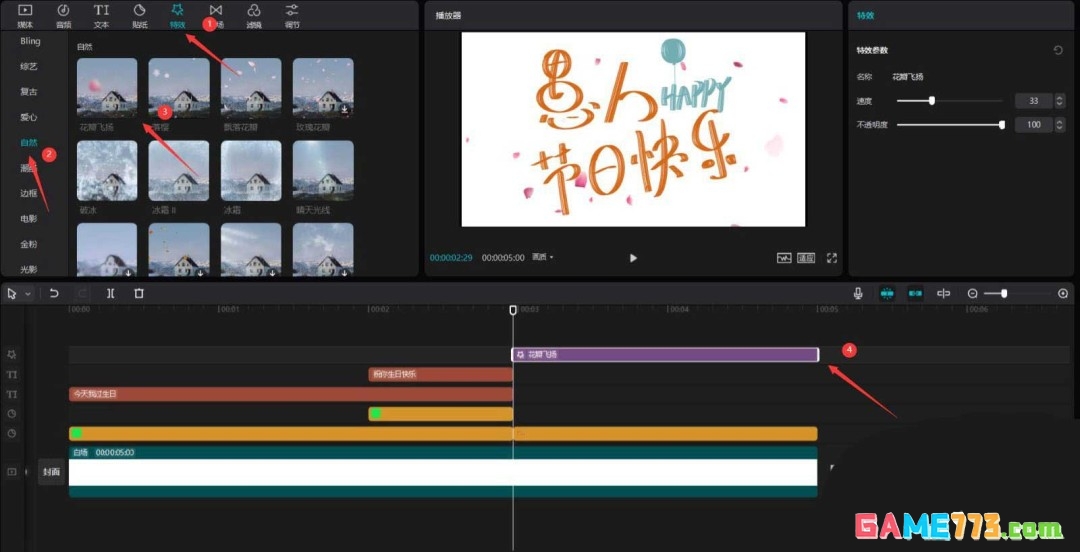Image resolution: width=1080 pixels, height=552 pixels.
Task: Show the waveform scope in player
Action: coord(784,258)
